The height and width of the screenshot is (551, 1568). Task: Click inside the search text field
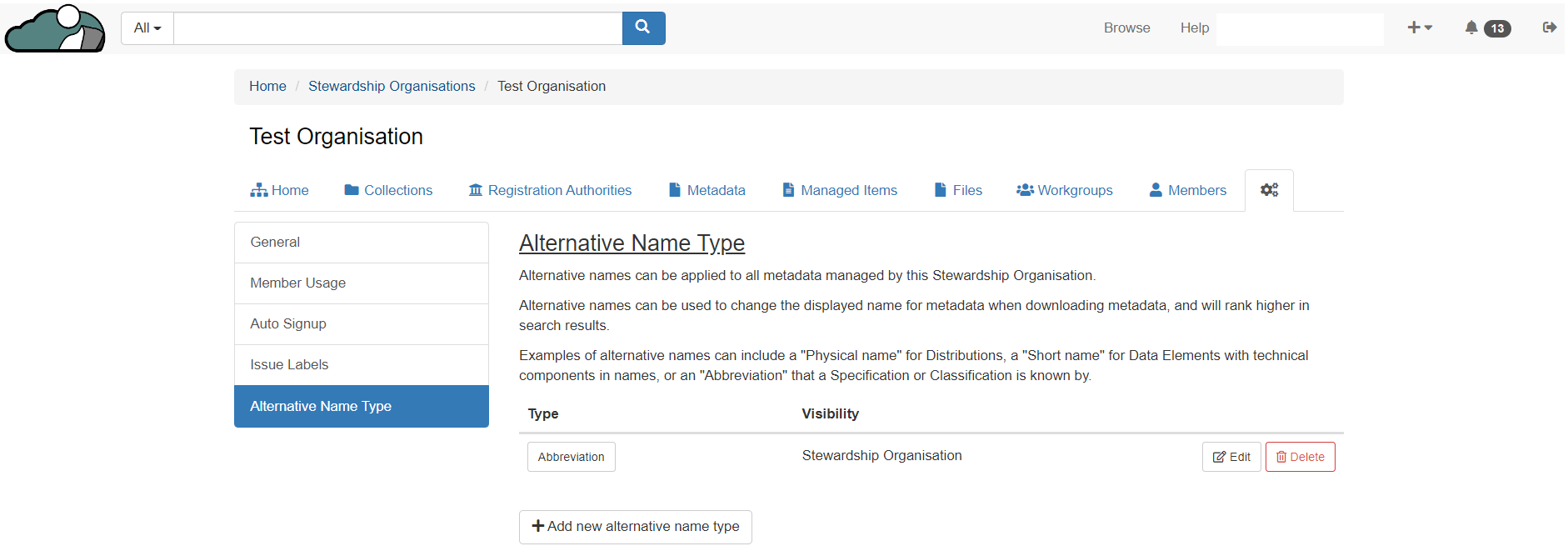(397, 28)
